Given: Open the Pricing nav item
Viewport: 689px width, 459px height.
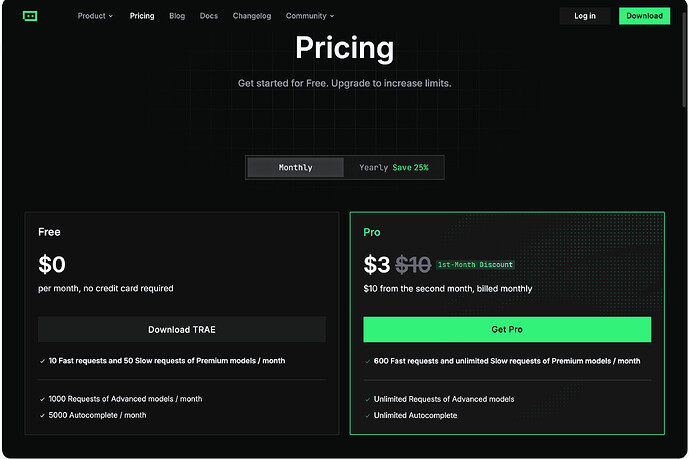Looking at the screenshot, I should [x=142, y=16].
